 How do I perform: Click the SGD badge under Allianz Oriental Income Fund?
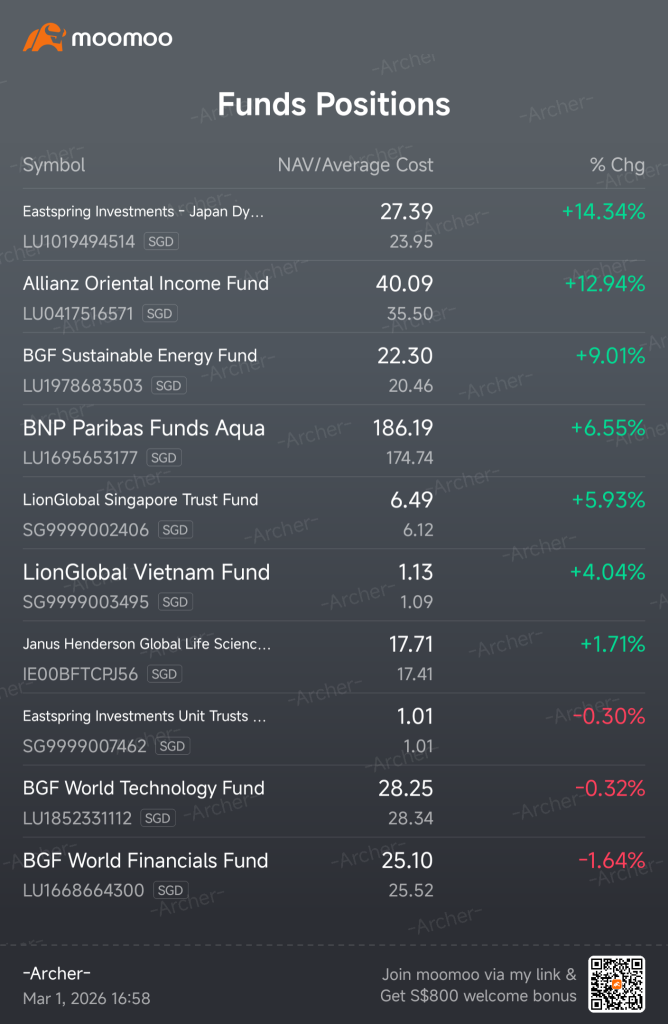(159, 313)
